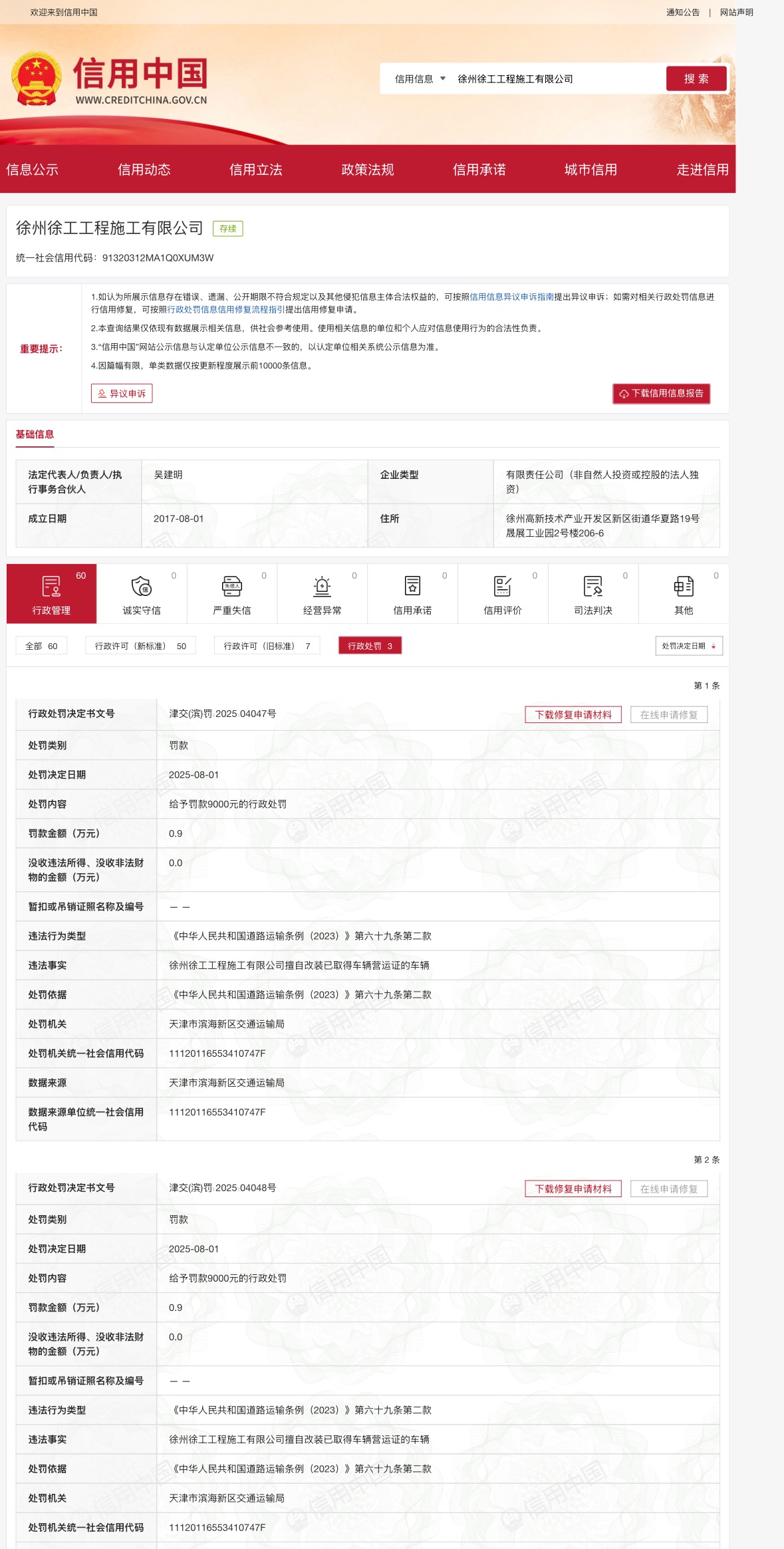Open the 信用评价 category icon
Viewport: 784px width, 1549px height.
(503, 586)
